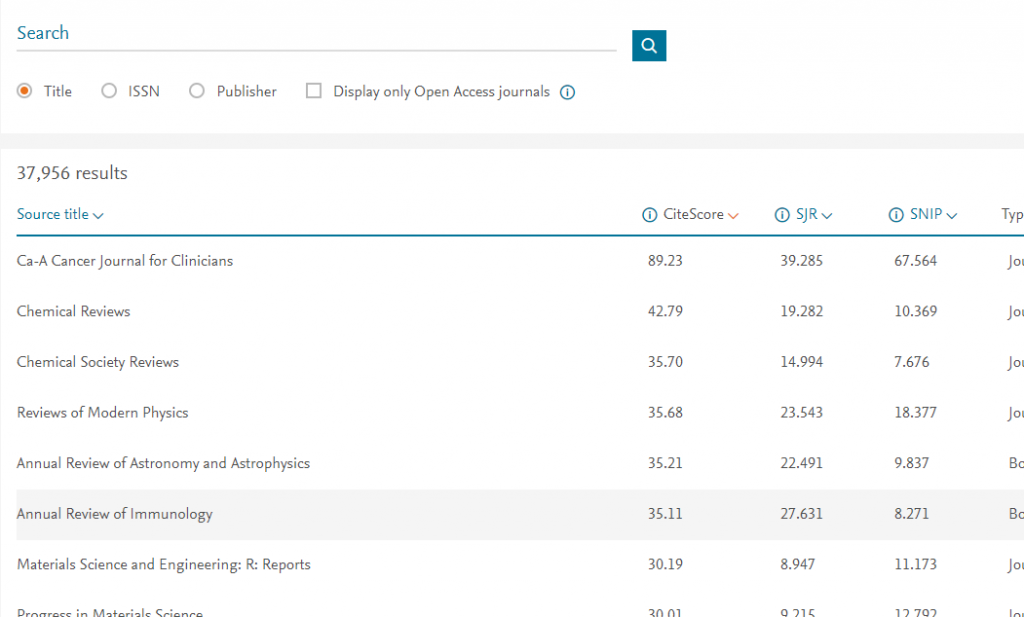Click the info icon beside SNIP
Screen dimensions: 1024x617
tap(896, 215)
